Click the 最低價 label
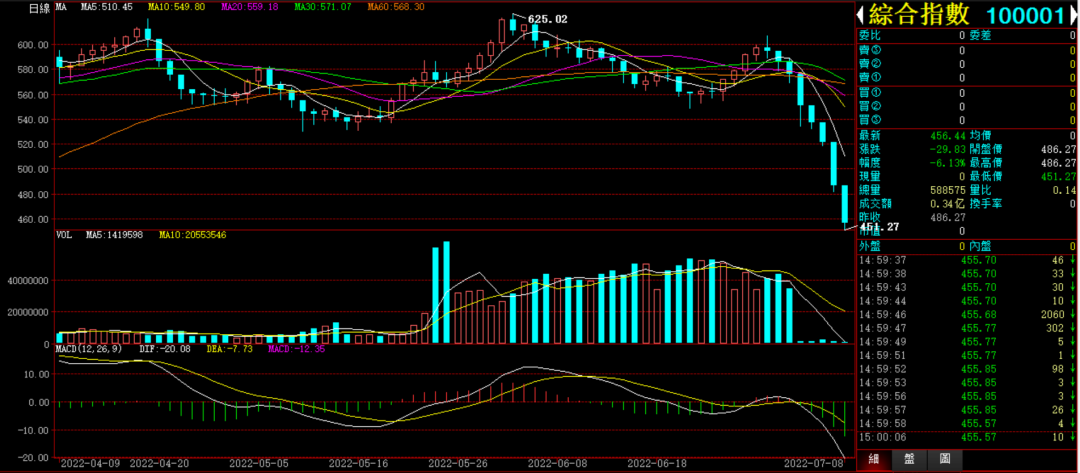This screenshot has height=473, width=1080. pos(985,177)
